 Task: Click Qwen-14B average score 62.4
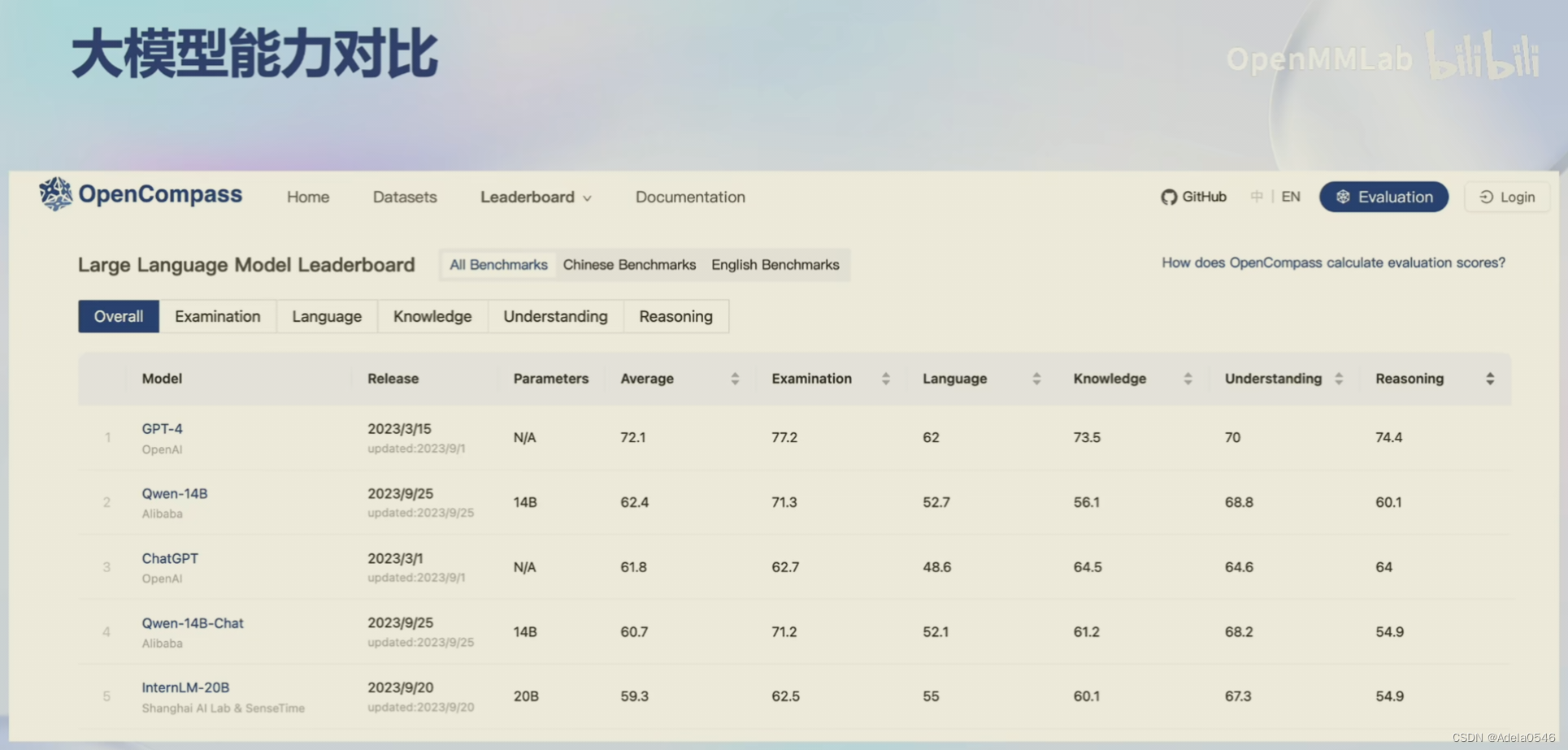point(634,502)
